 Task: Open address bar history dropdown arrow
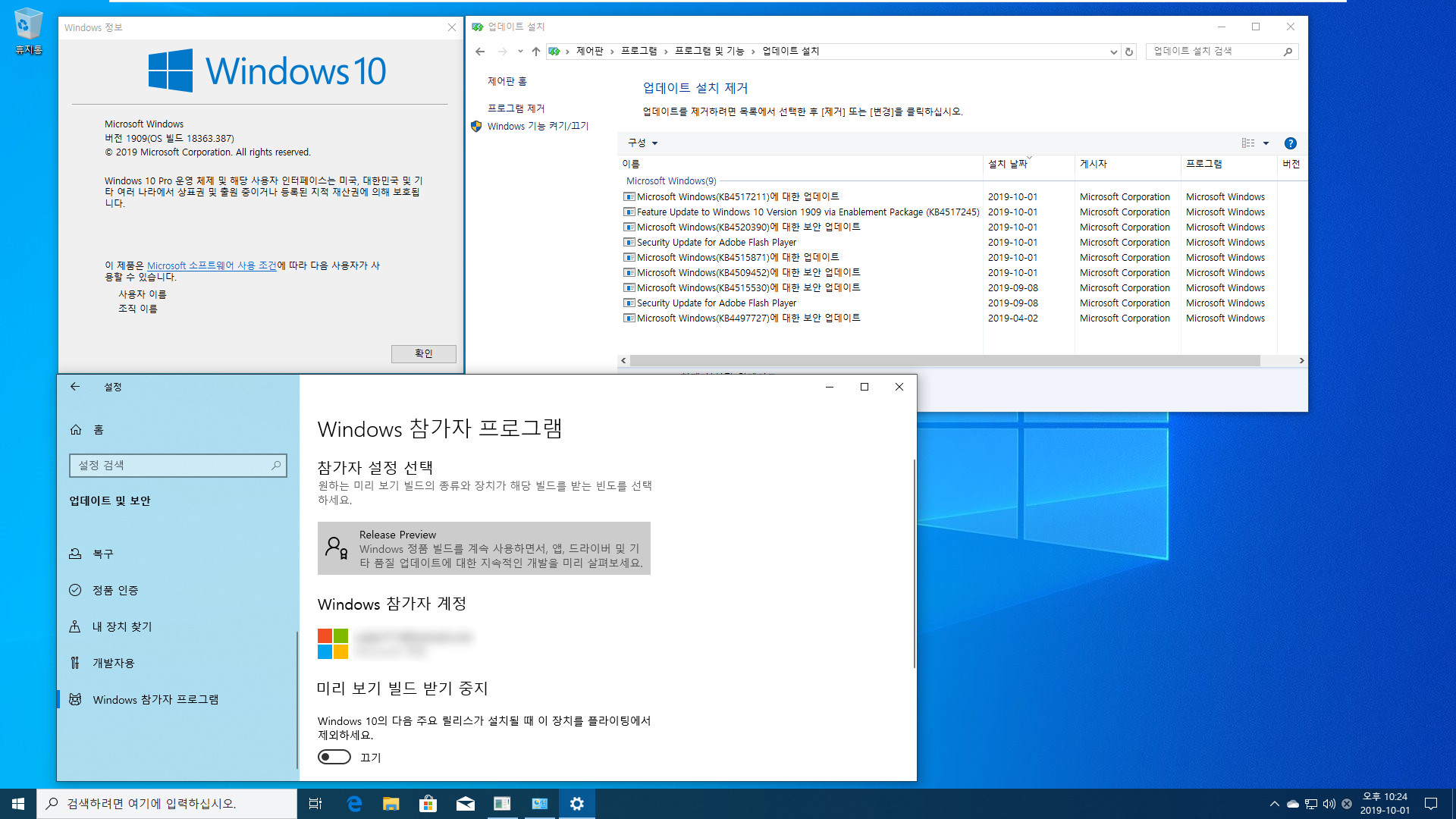1113,52
